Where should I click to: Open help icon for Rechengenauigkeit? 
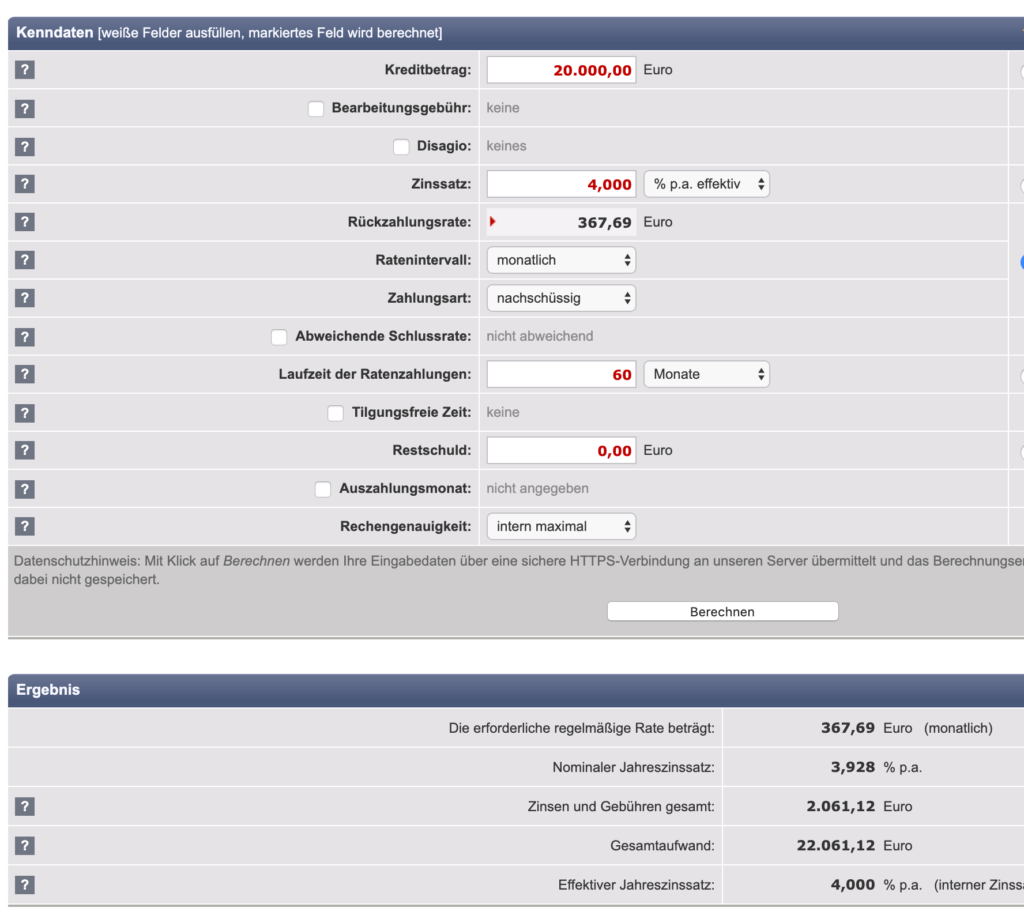(x=25, y=526)
